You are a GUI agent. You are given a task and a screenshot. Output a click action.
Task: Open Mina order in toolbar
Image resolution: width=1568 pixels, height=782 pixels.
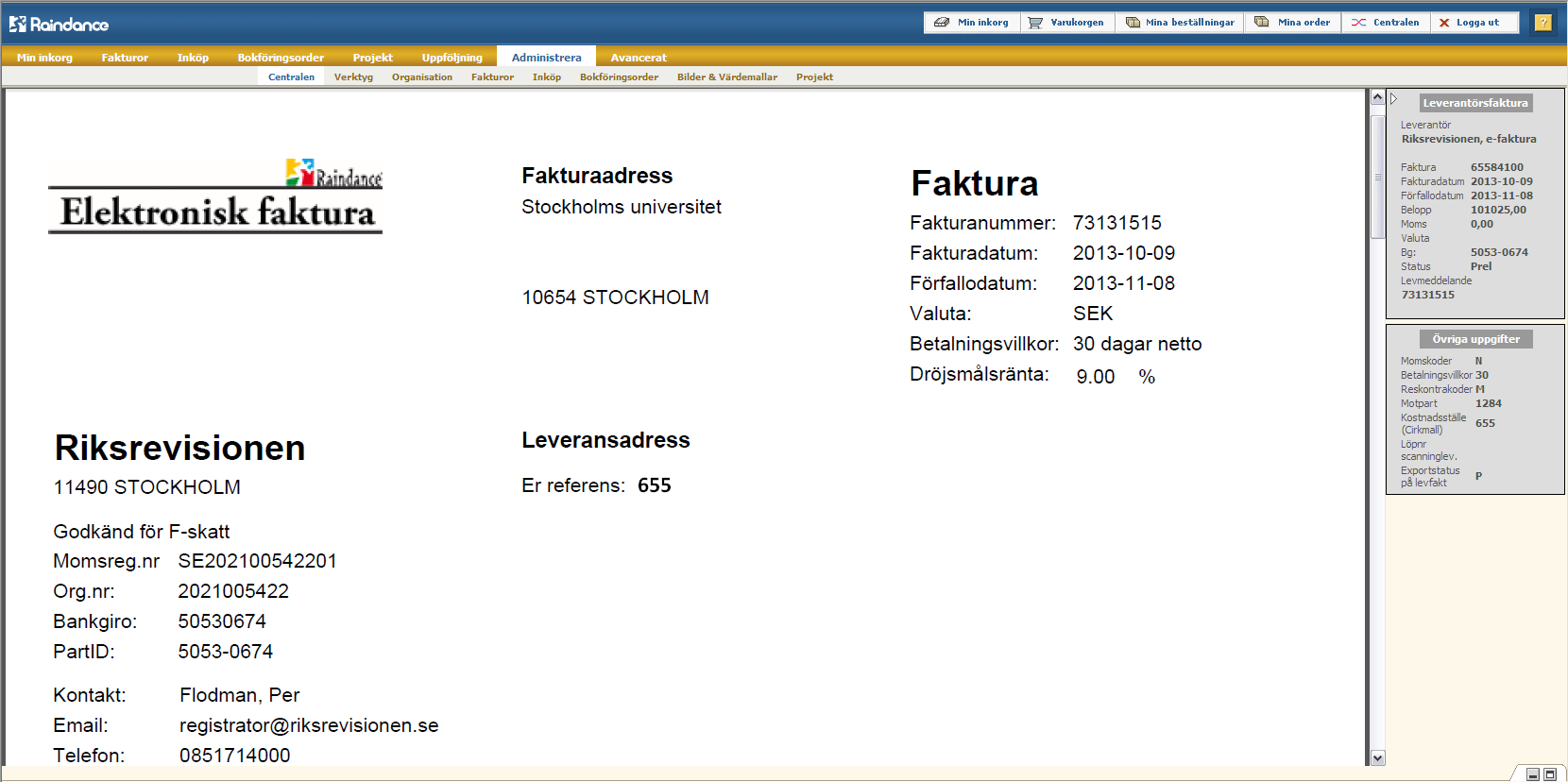tap(1293, 23)
